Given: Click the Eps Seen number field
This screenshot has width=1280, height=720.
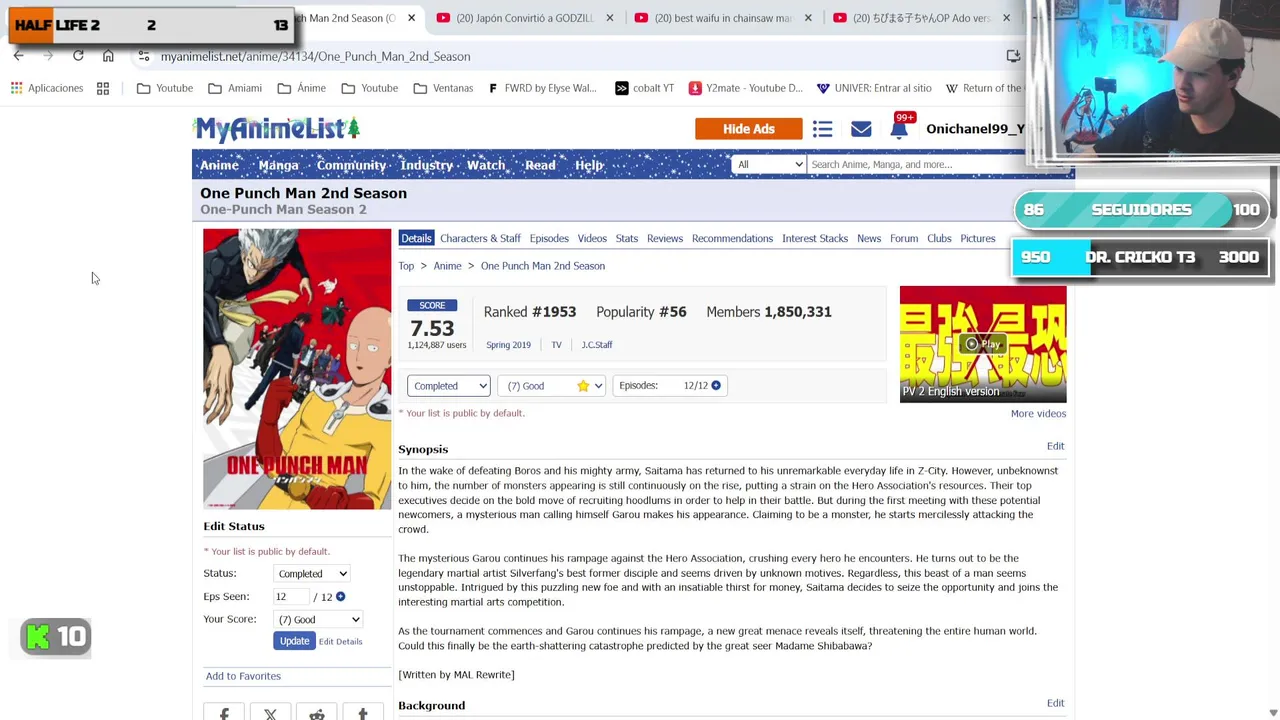Looking at the screenshot, I should [x=291, y=597].
